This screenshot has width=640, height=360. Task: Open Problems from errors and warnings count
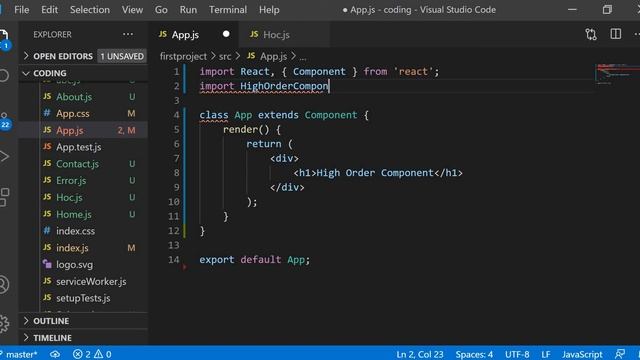(x=92, y=354)
